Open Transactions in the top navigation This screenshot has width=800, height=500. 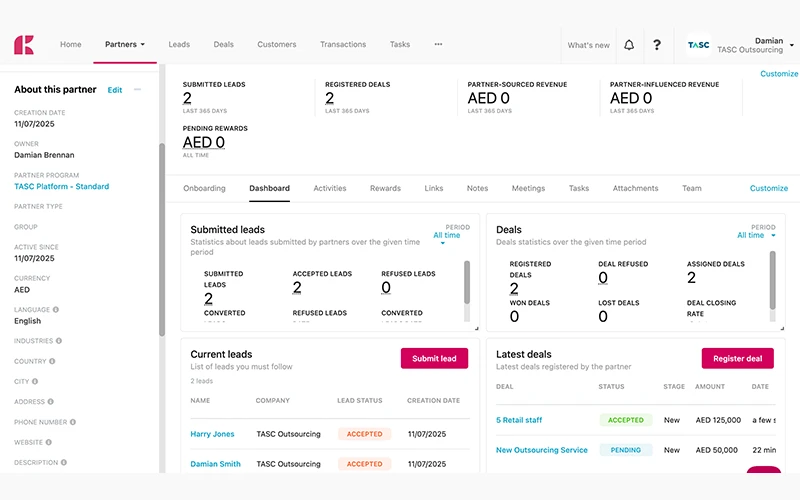[343, 45]
